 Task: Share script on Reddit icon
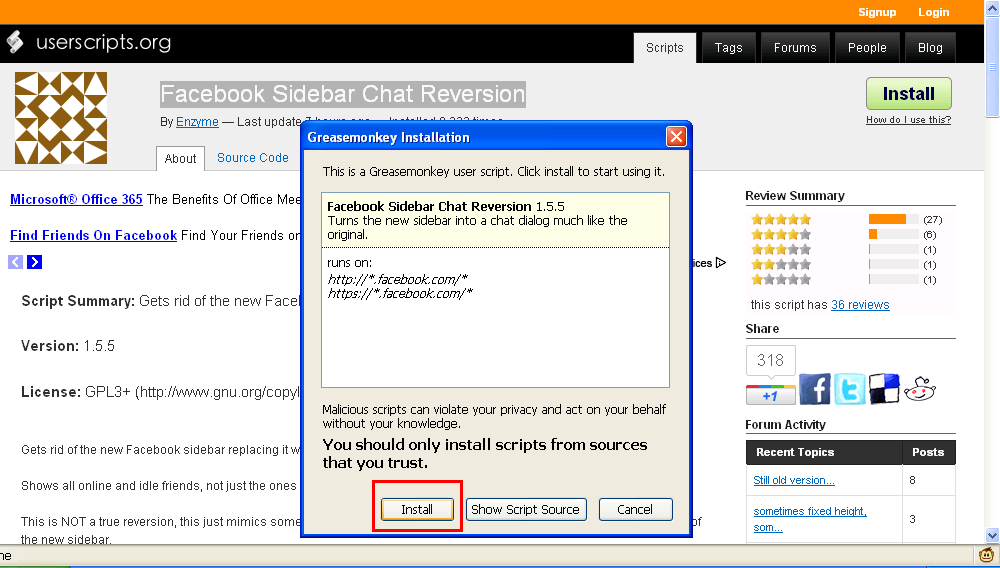tap(920, 389)
